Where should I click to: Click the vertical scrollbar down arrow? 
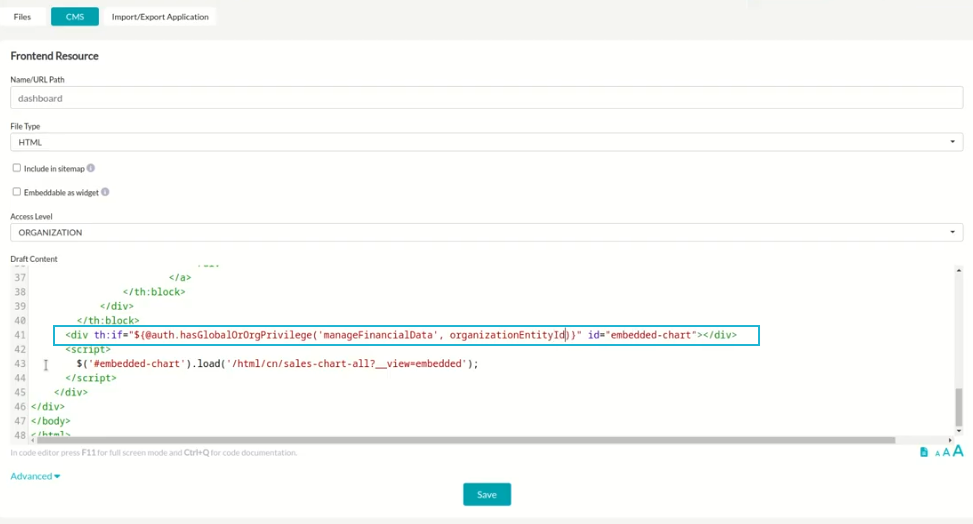pyautogui.click(x=959, y=431)
